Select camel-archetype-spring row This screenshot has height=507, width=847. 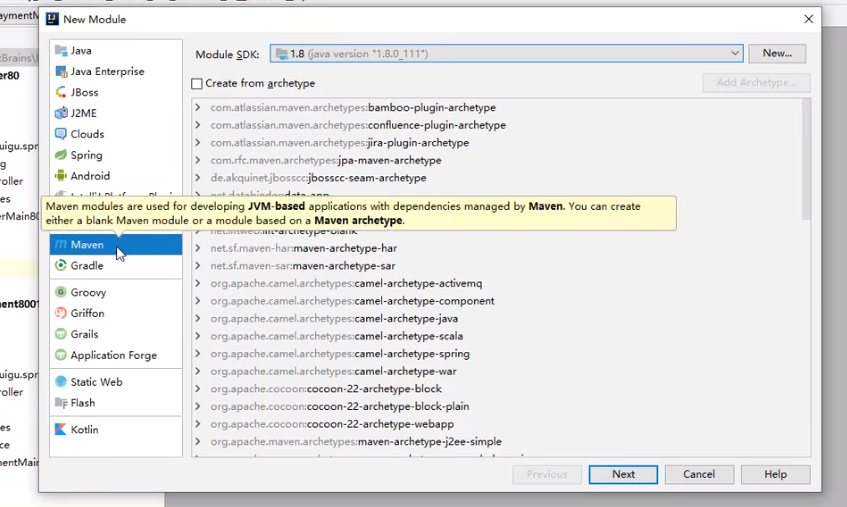click(x=497, y=354)
